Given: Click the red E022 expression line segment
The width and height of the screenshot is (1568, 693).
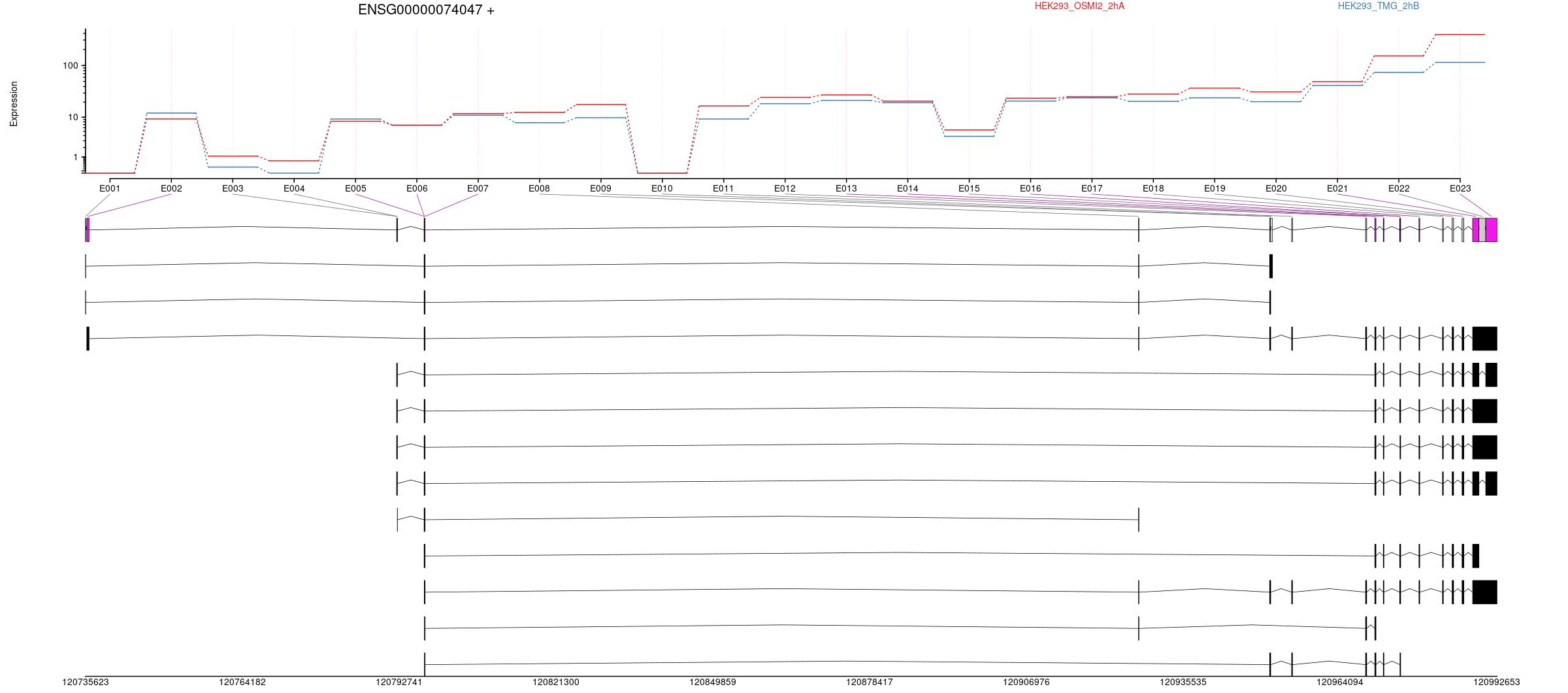Looking at the screenshot, I should coord(1399,56).
